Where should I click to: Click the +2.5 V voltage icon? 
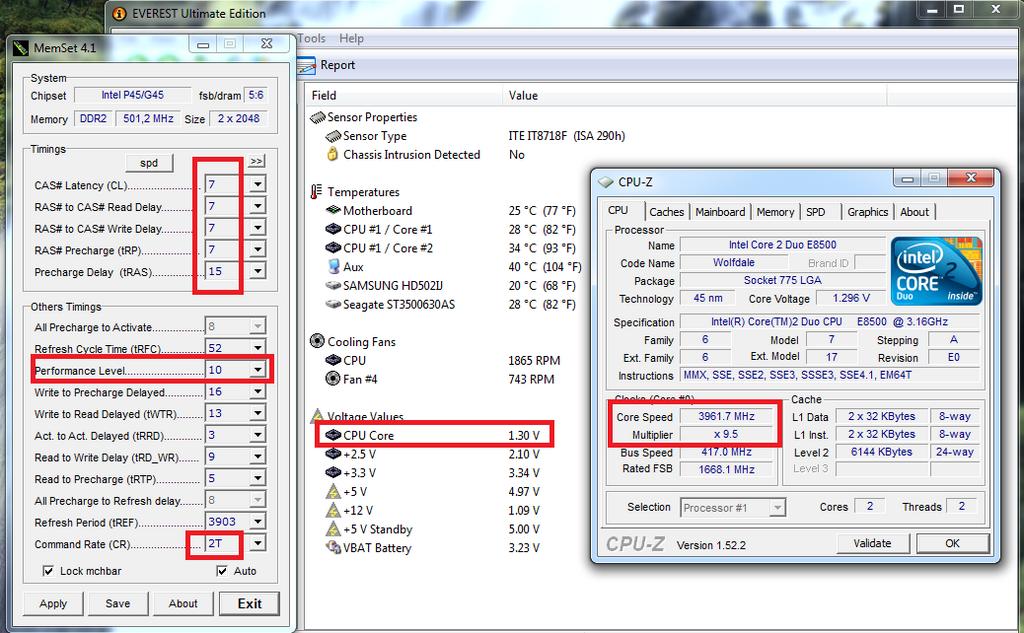tap(333, 454)
